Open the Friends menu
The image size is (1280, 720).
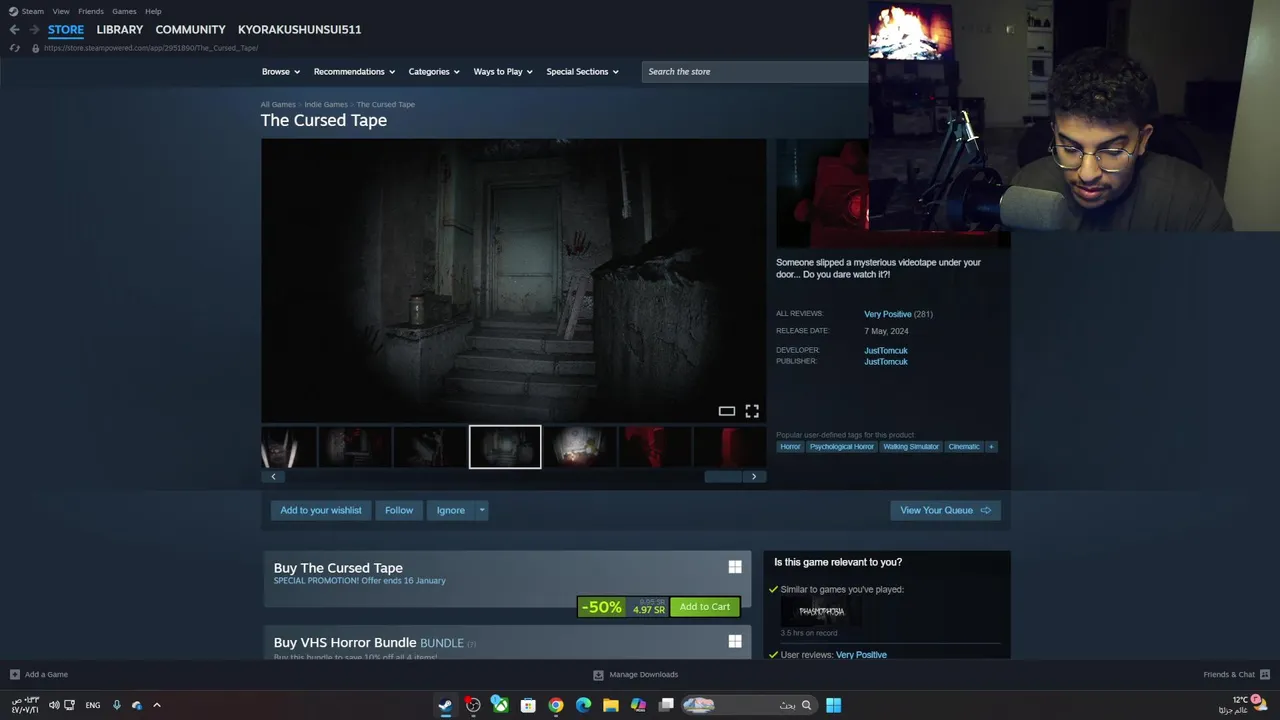tap(91, 11)
